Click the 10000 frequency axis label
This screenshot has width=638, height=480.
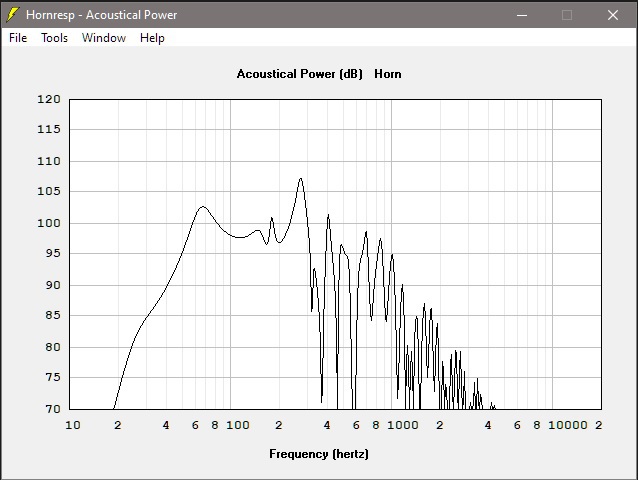[x=568, y=425]
